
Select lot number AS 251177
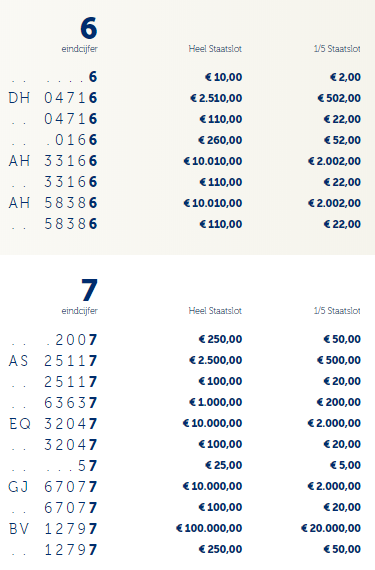pos(53,361)
